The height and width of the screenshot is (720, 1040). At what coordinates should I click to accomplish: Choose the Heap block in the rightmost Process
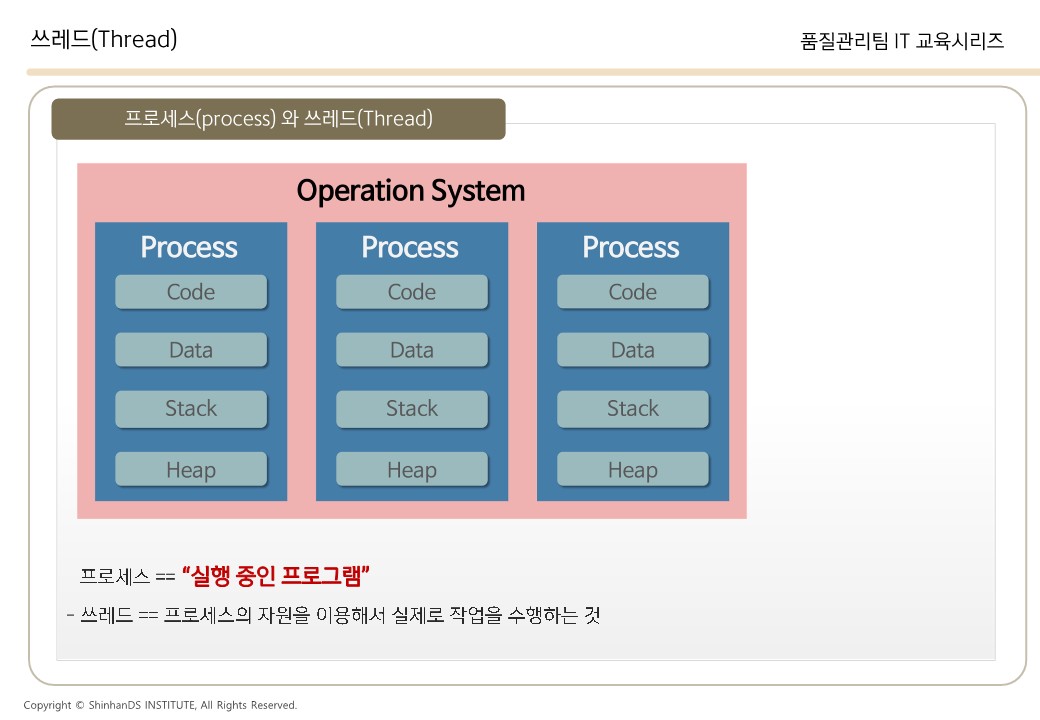tap(633, 469)
